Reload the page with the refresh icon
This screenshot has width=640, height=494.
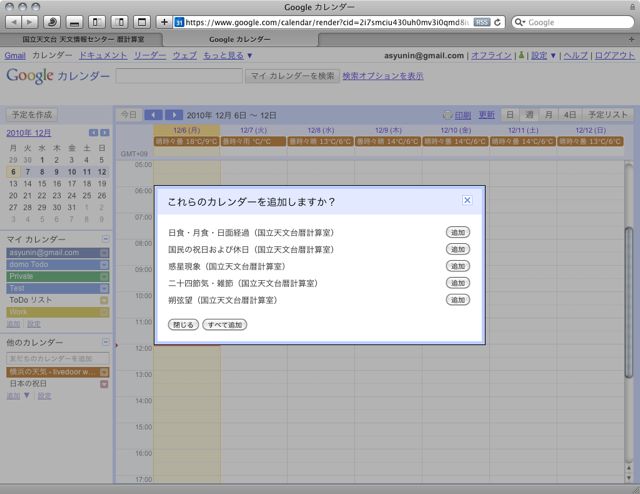(x=497, y=22)
